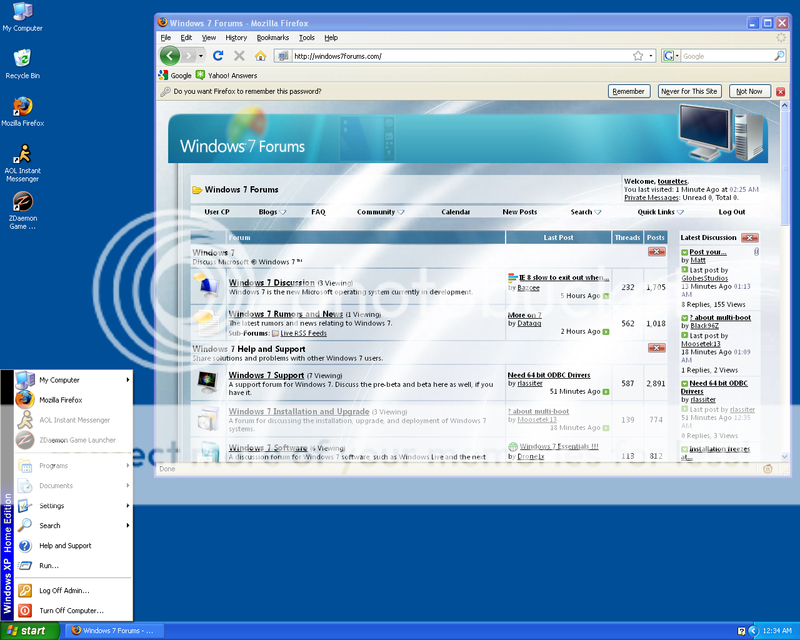This screenshot has height=640, width=800.
Task: Open Live RSS Feeds sub-forum
Action: (303, 333)
